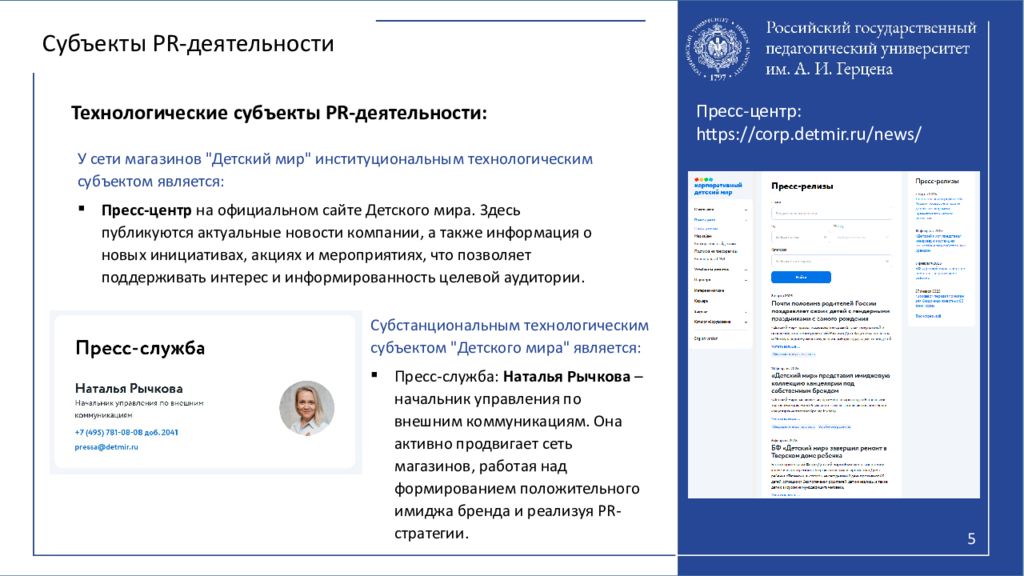1024x576 pixels.
Task: Click the Herzen University emblem
Action: [717, 50]
